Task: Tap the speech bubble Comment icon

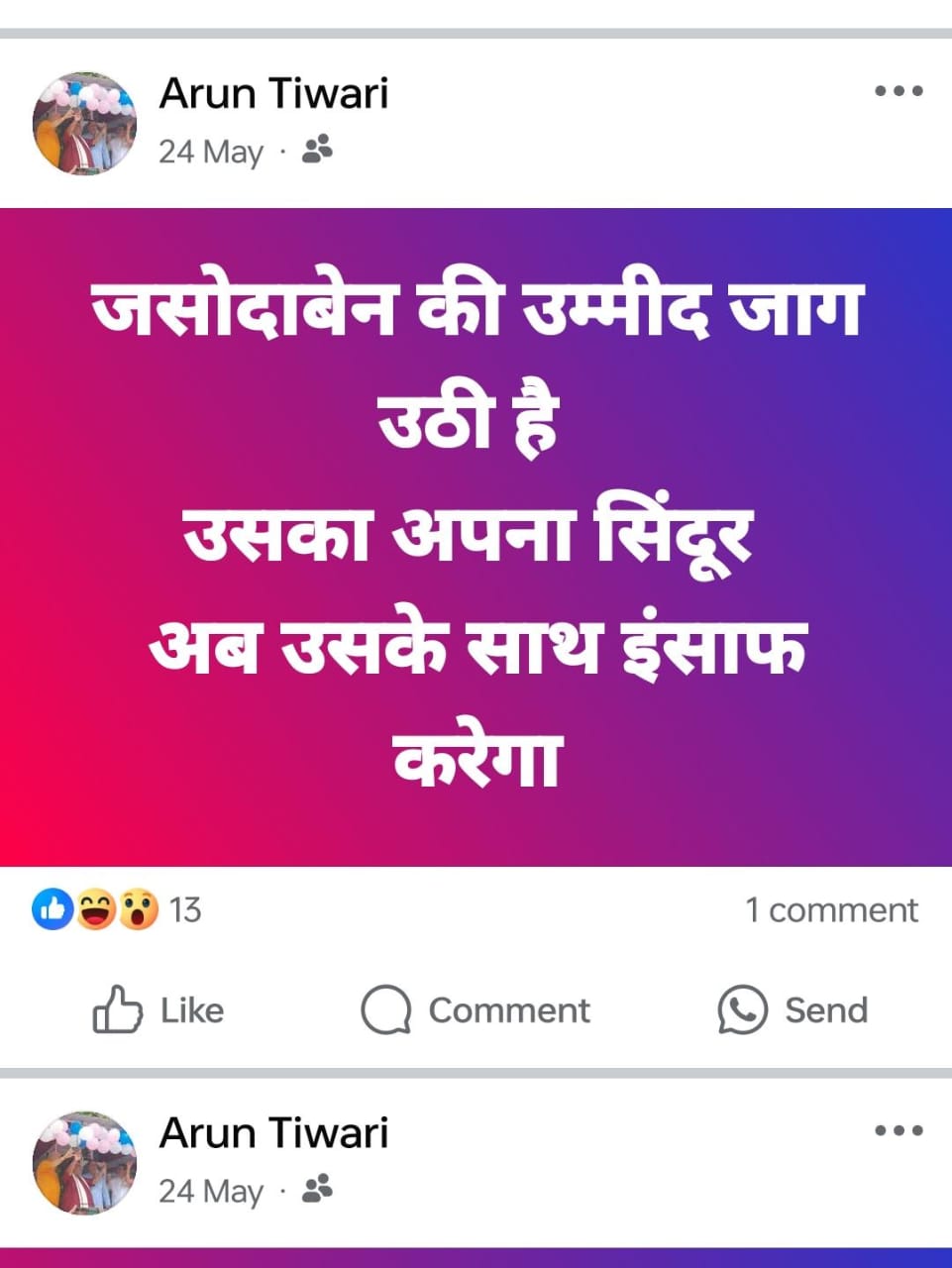Action: click(385, 1010)
